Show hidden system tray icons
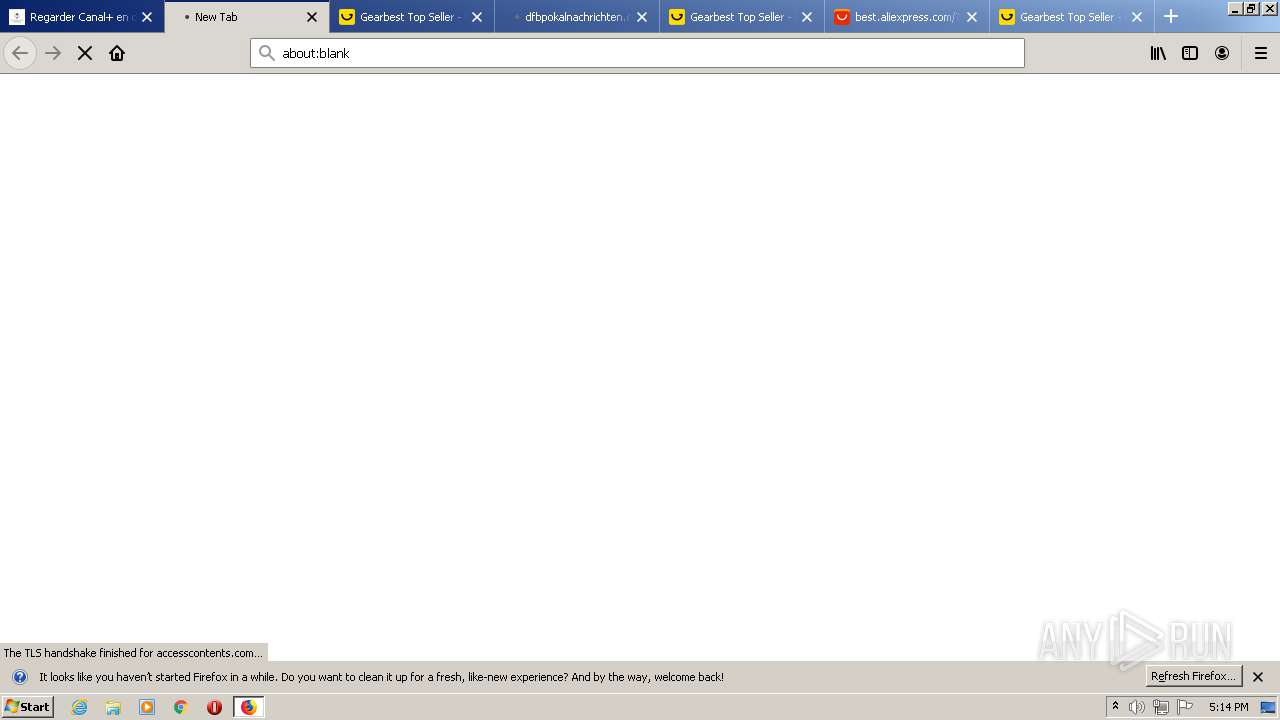Viewport: 1280px width, 720px height. click(x=1115, y=707)
